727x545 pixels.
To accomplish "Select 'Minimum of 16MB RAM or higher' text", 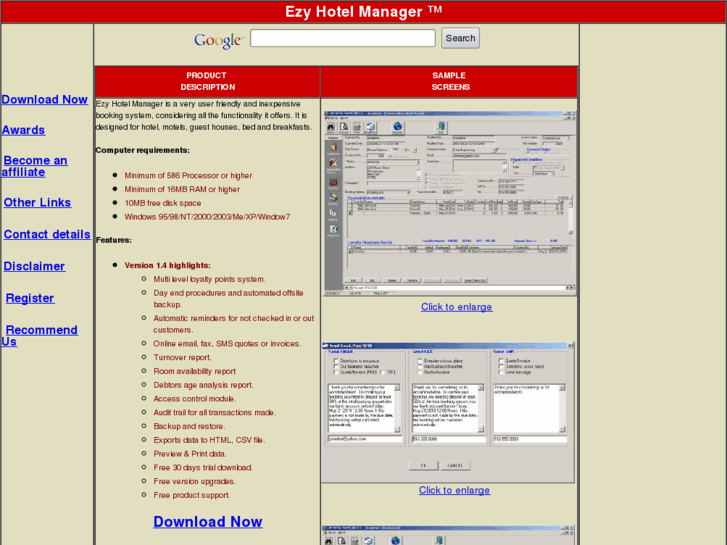I will point(182,189).
